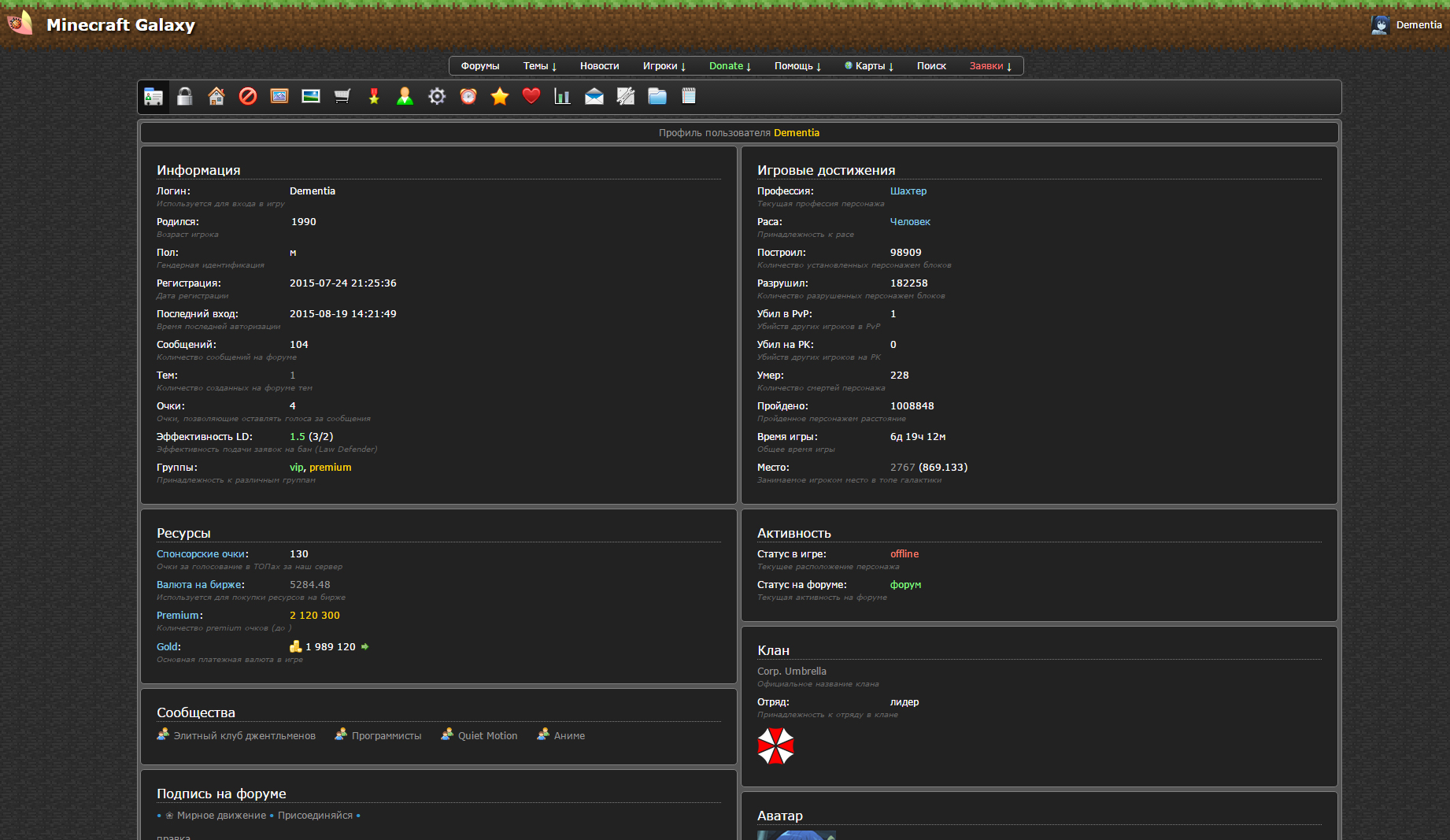
Task: Open the Человек race link
Action: pyautogui.click(x=910, y=222)
